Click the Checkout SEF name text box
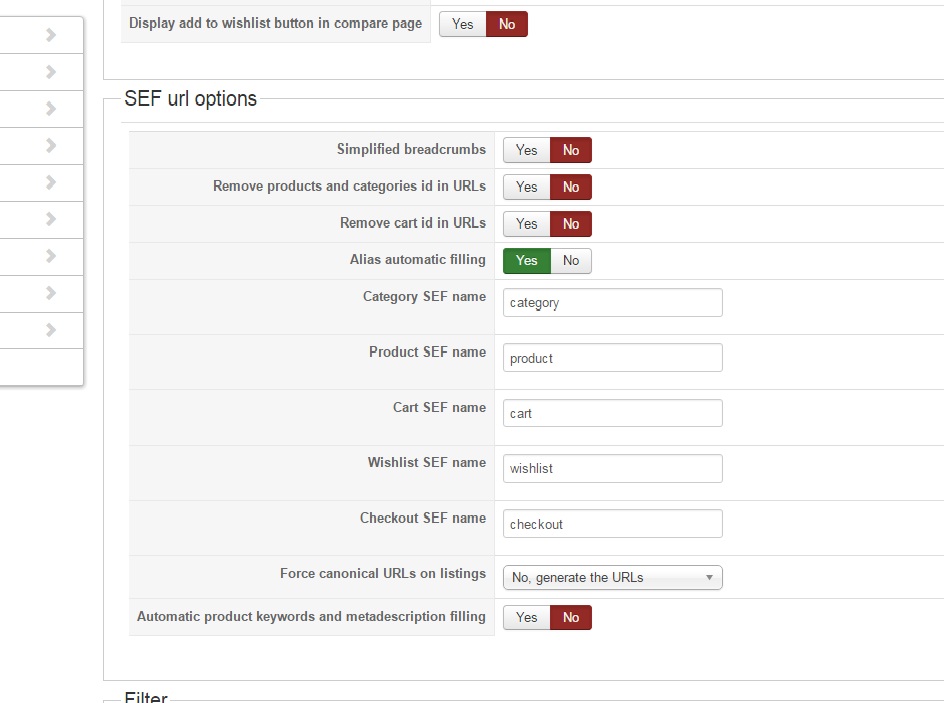944x703 pixels. 612,524
